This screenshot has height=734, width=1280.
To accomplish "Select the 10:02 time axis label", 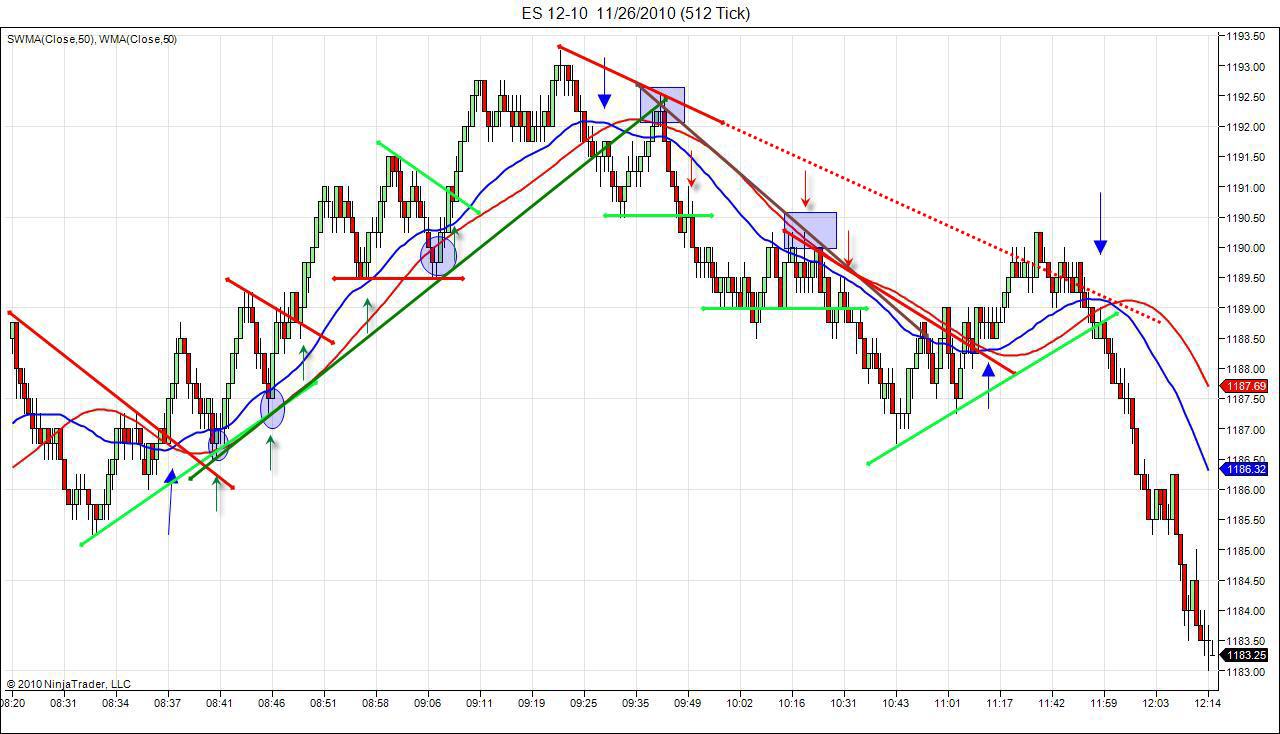I will tap(740, 703).
